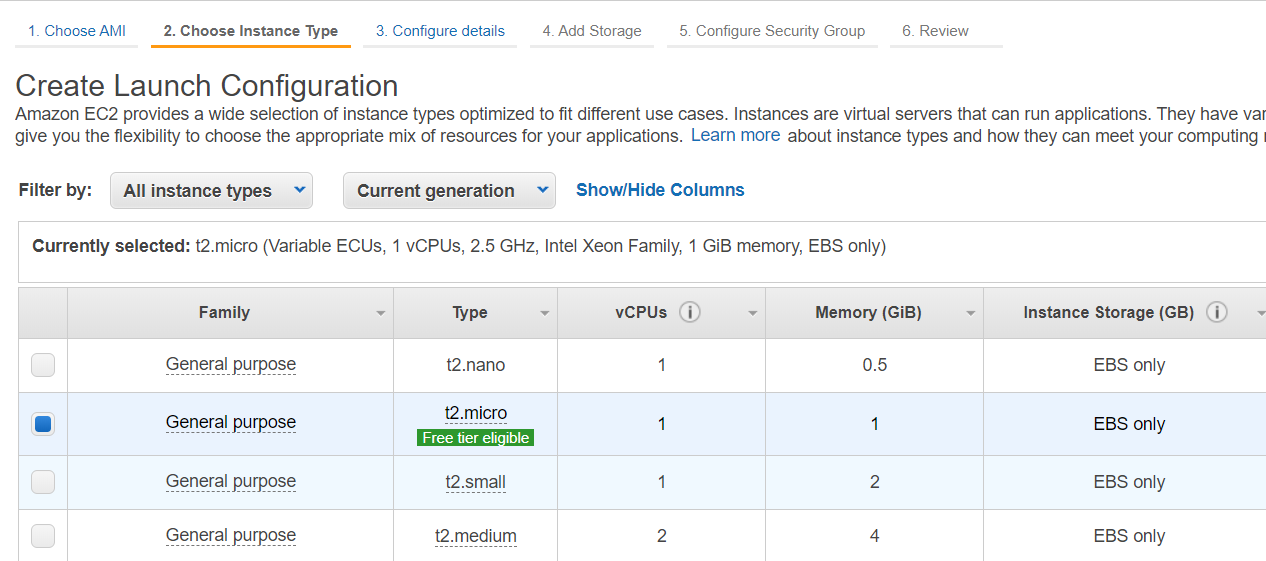Open the 4. Add Storage step
Image resolution: width=1266 pixels, height=561 pixels.
coord(592,31)
